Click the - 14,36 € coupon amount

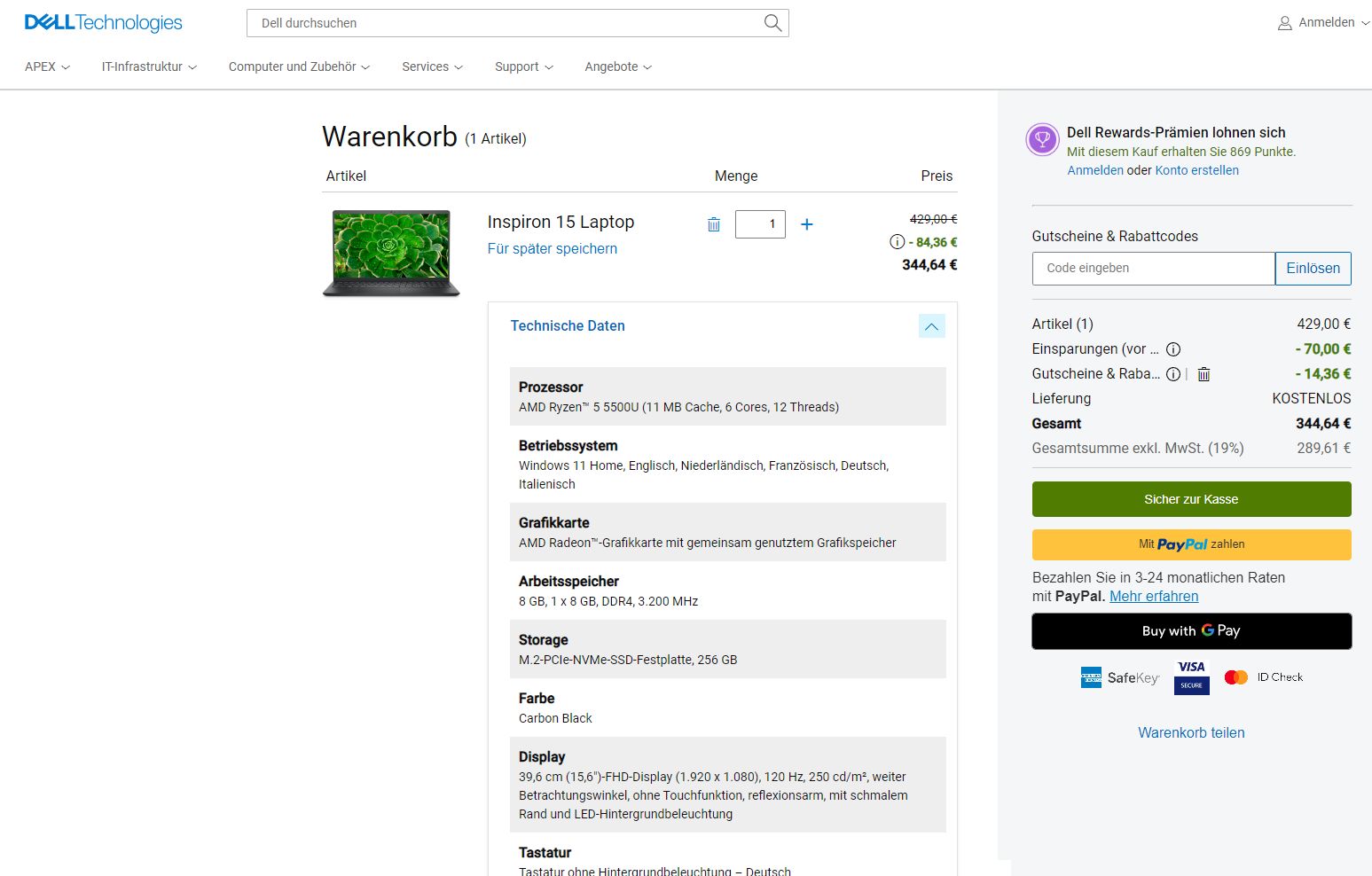(x=1323, y=374)
